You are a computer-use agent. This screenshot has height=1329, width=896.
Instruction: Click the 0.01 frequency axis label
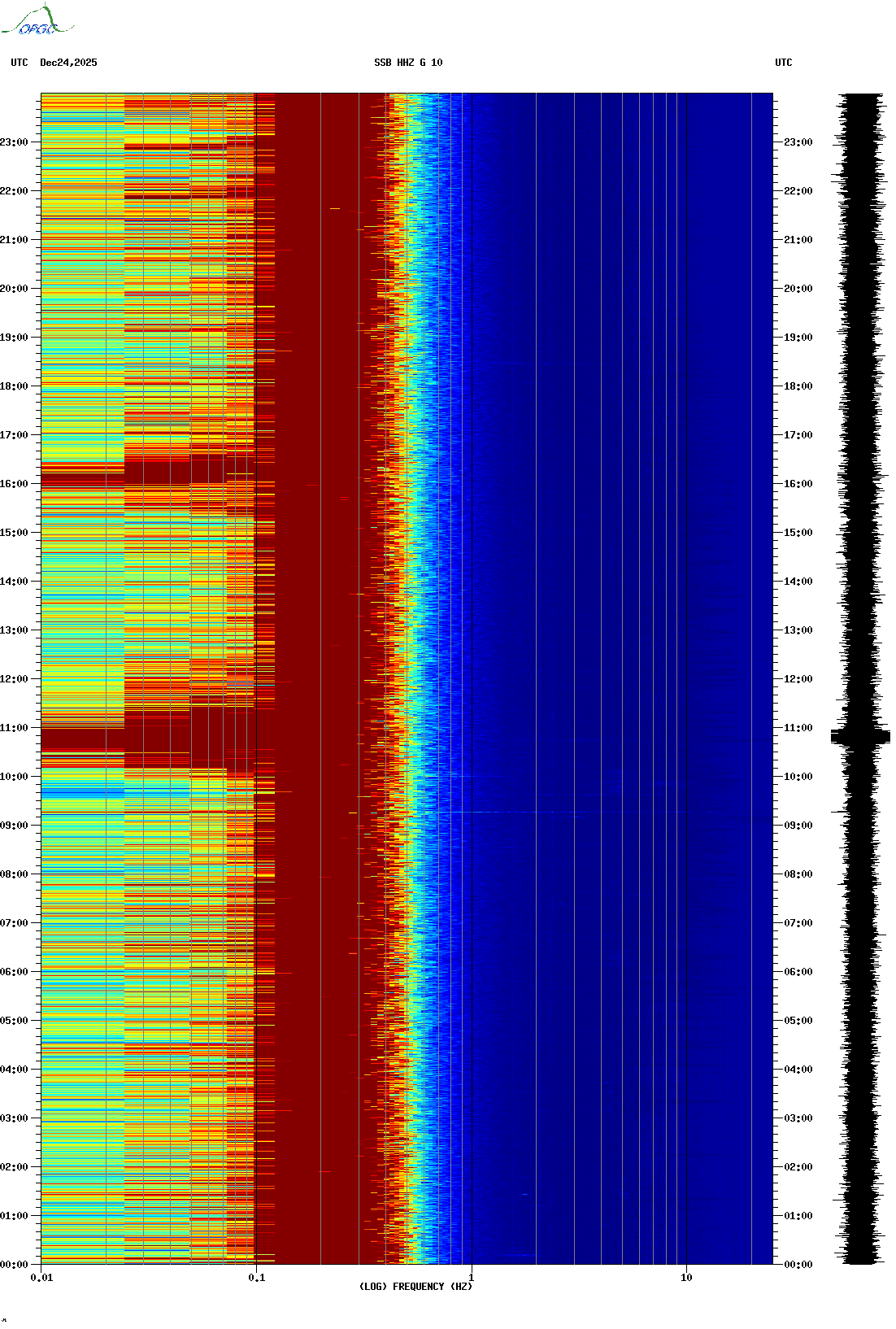(41, 1278)
